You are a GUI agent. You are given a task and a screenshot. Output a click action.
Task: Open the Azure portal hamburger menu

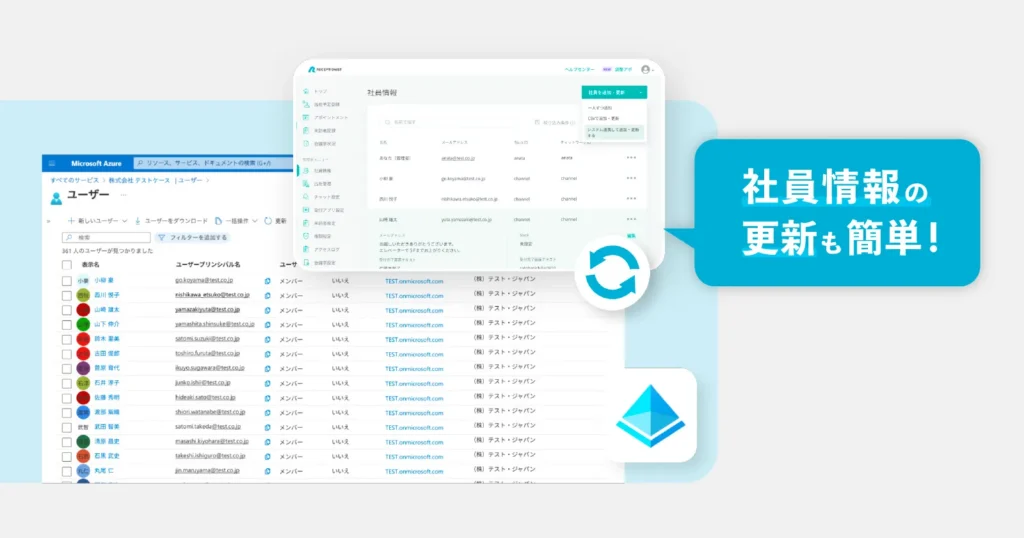click(x=52, y=163)
